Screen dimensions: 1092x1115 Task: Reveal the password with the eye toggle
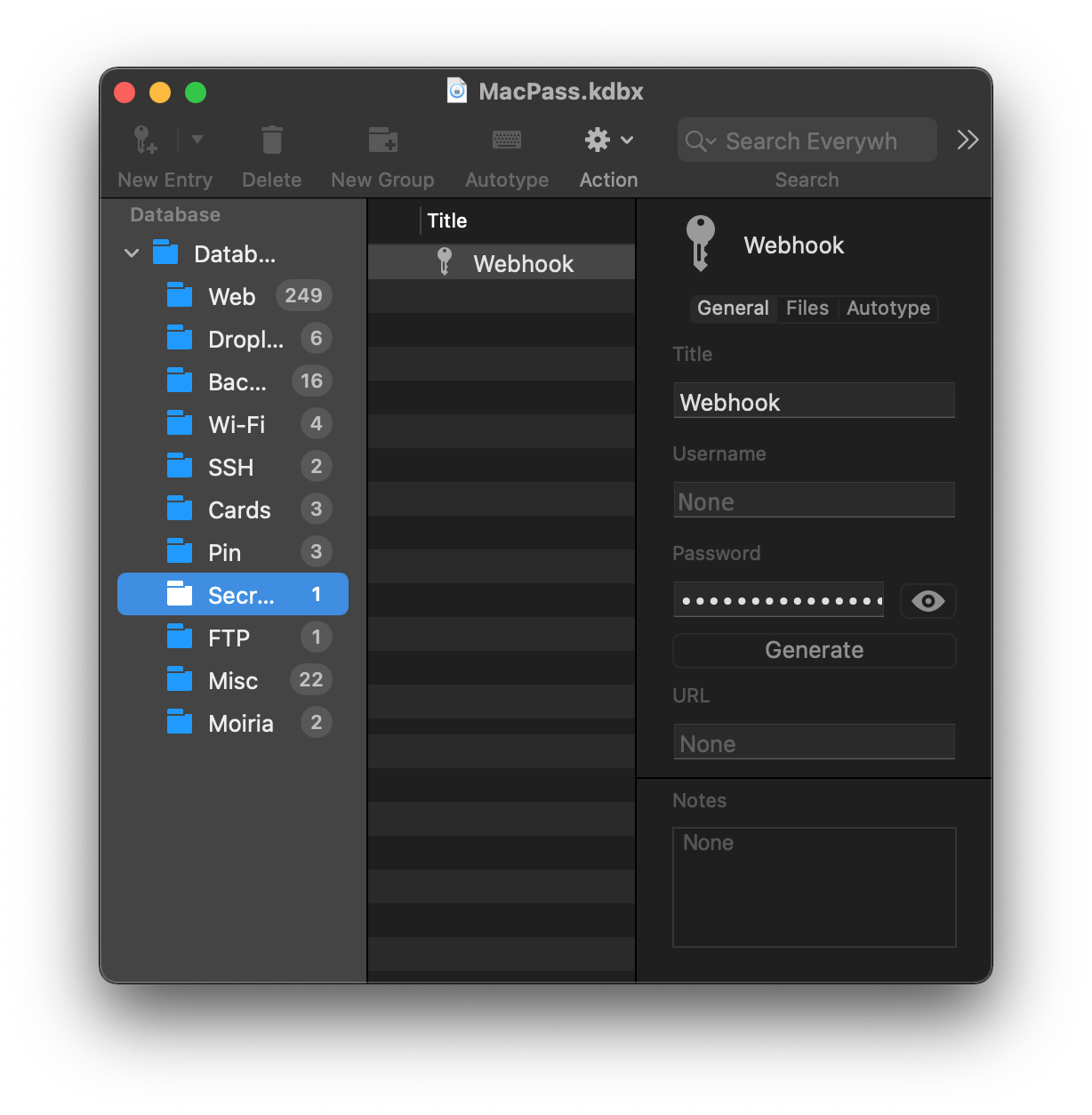(x=927, y=601)
